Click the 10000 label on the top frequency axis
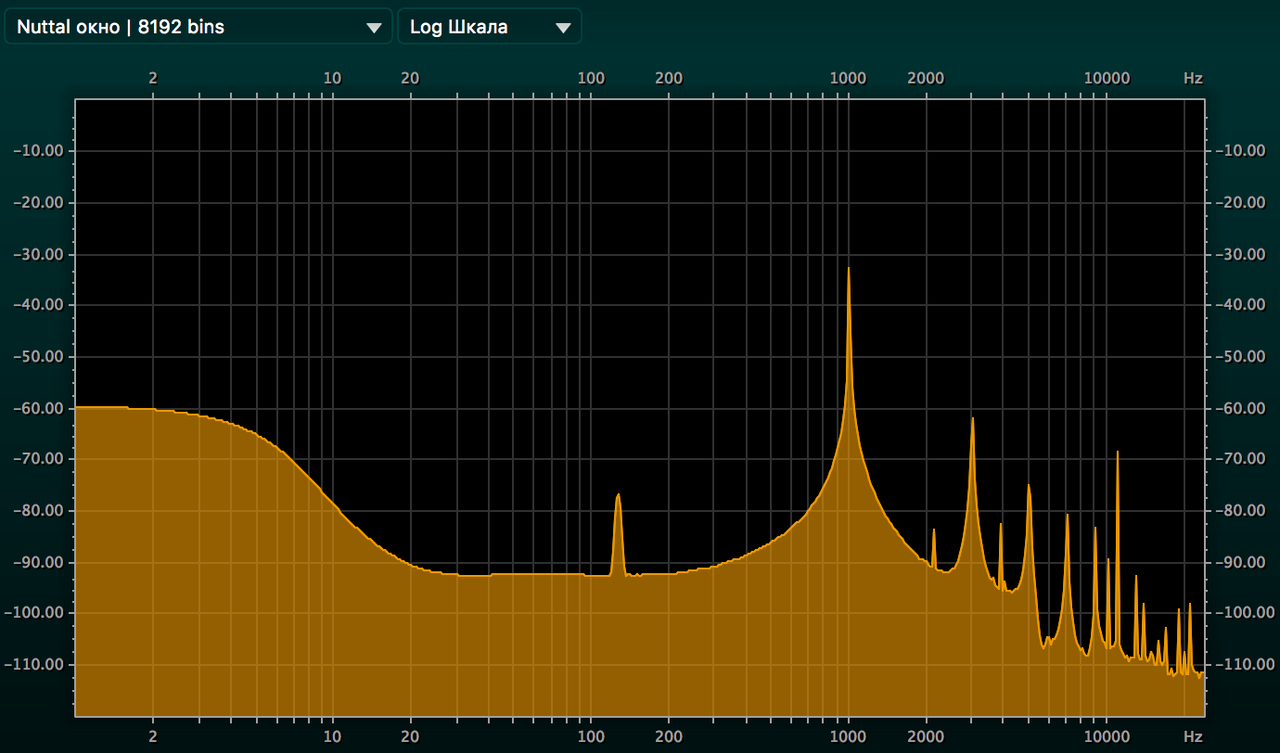The width and height of the screenshot is (1280, 753). [x=1106, y=78]
